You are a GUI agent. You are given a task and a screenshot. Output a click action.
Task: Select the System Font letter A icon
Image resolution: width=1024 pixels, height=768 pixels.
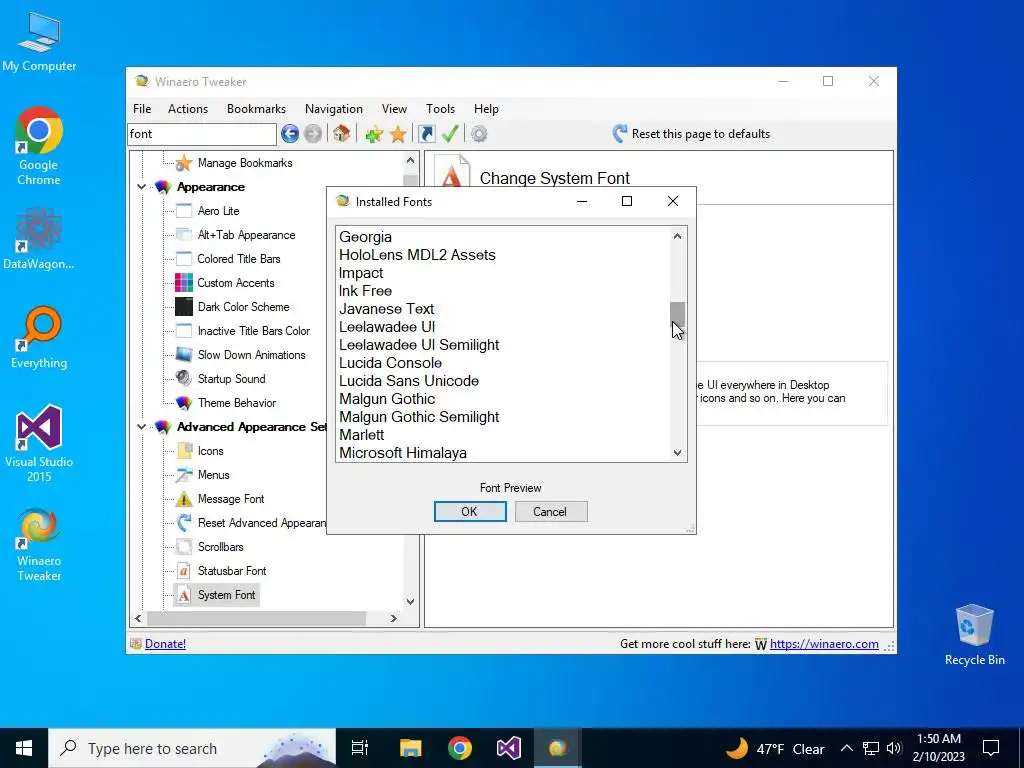(x=184, y=595)
